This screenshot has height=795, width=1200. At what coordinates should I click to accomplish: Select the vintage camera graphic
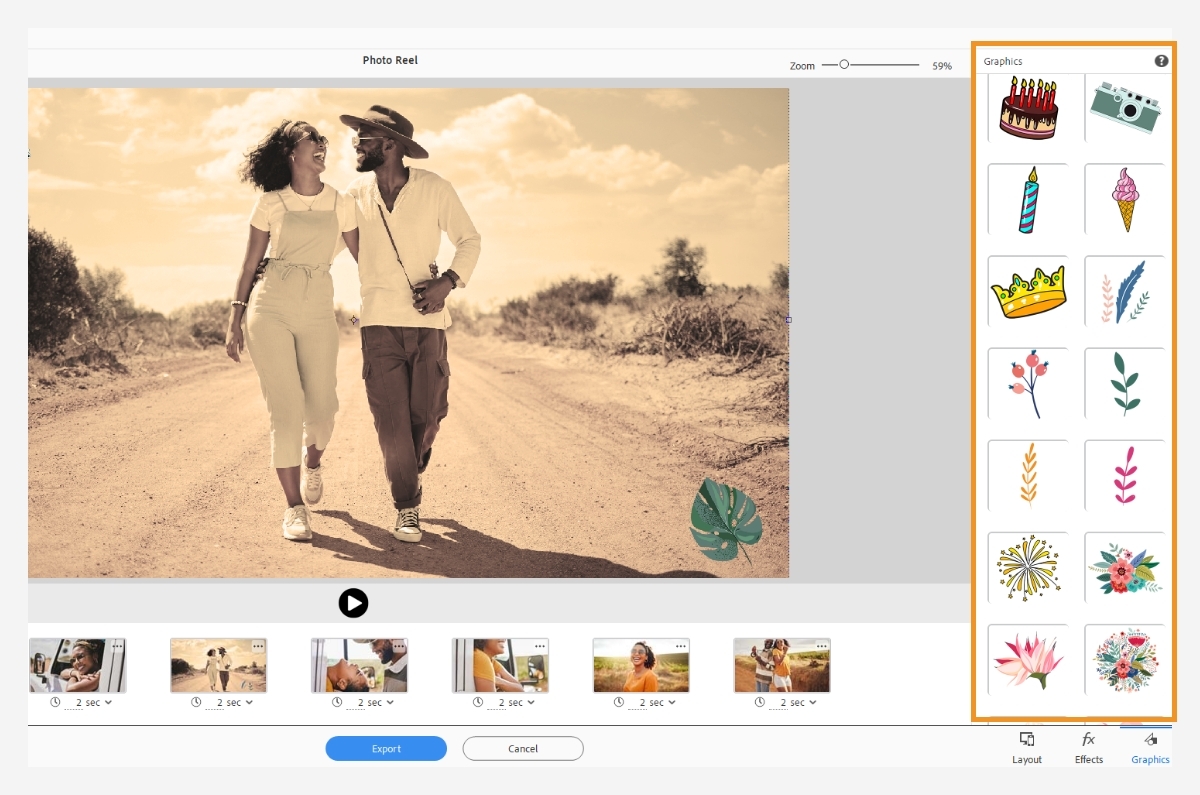click(x=1124, y=108)
